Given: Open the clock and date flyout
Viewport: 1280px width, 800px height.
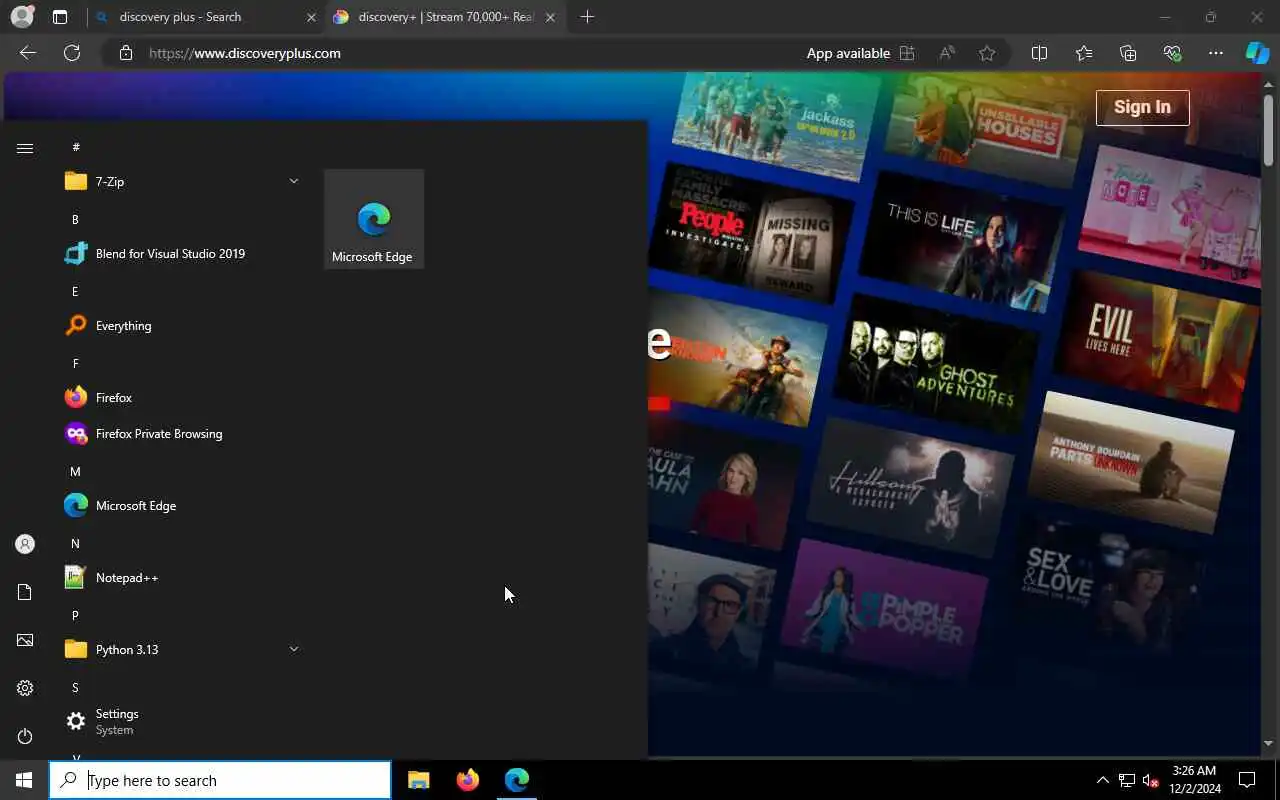Looking at the screenshot, I should click(1193, 780).
